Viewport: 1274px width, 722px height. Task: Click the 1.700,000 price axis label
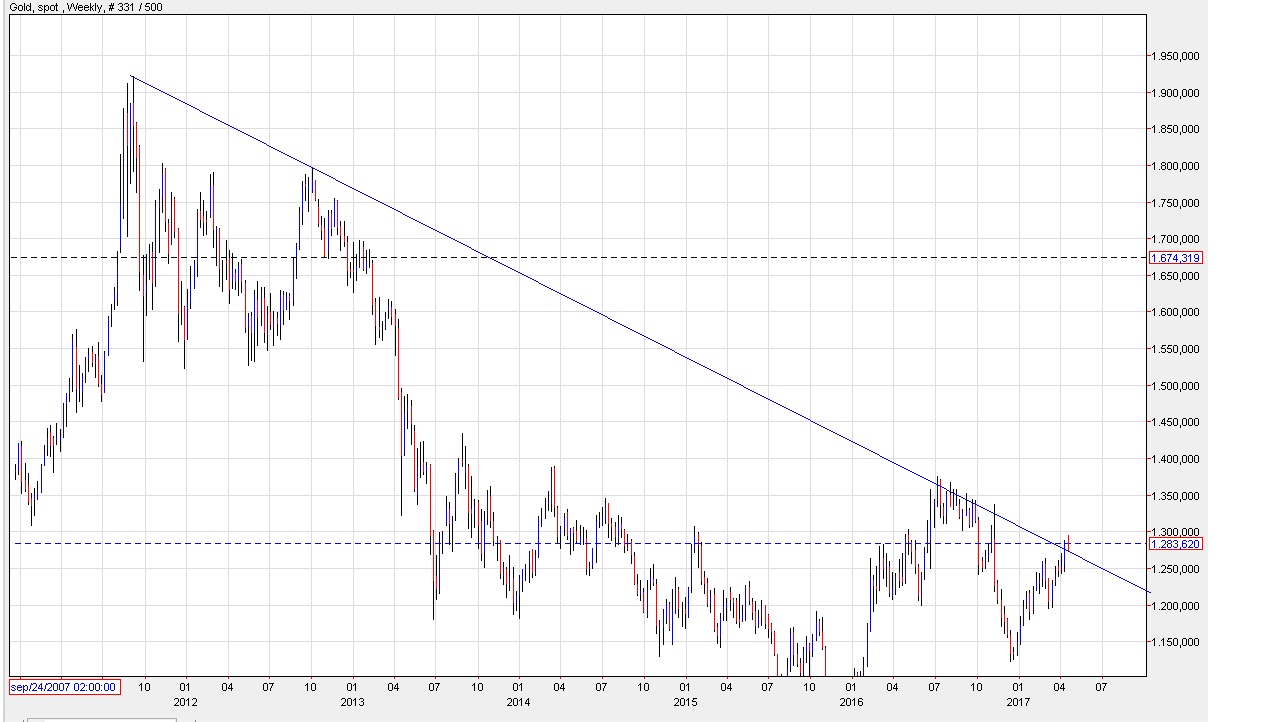pos(1176,239)
